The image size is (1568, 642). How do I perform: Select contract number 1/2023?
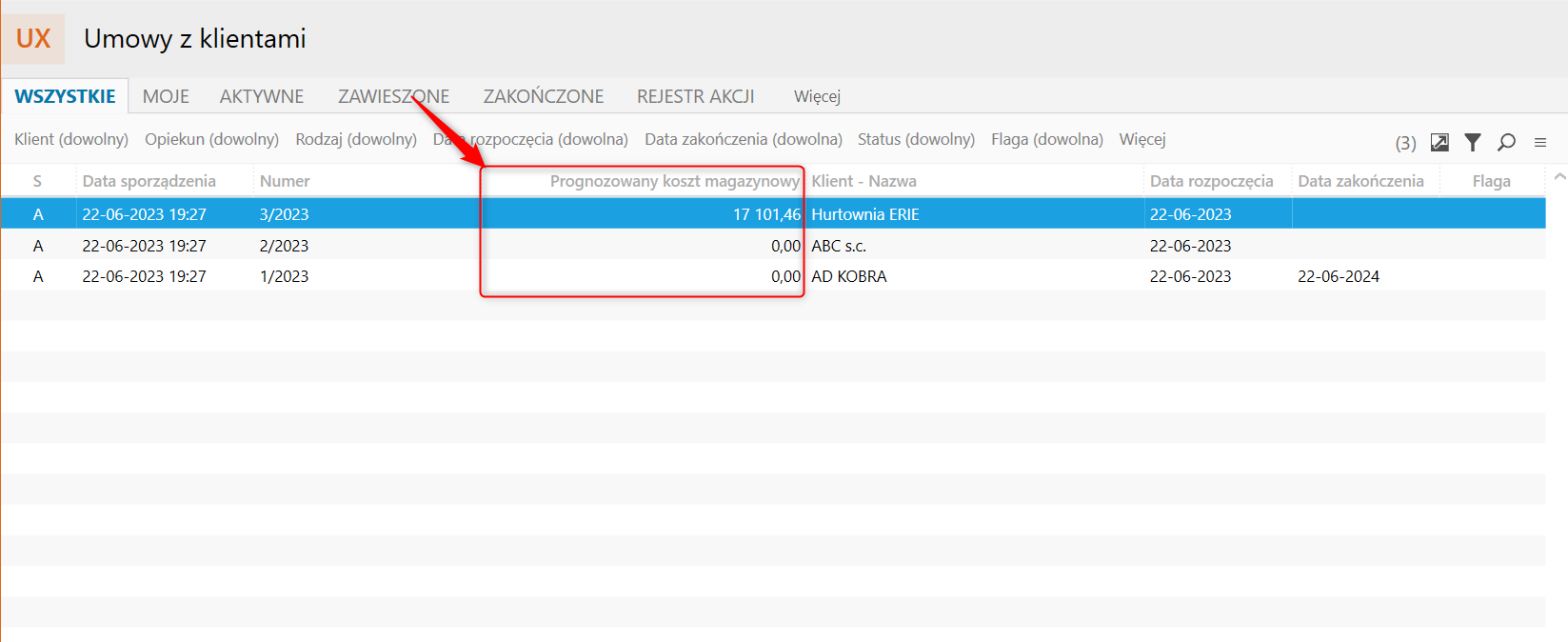point(284,276)
